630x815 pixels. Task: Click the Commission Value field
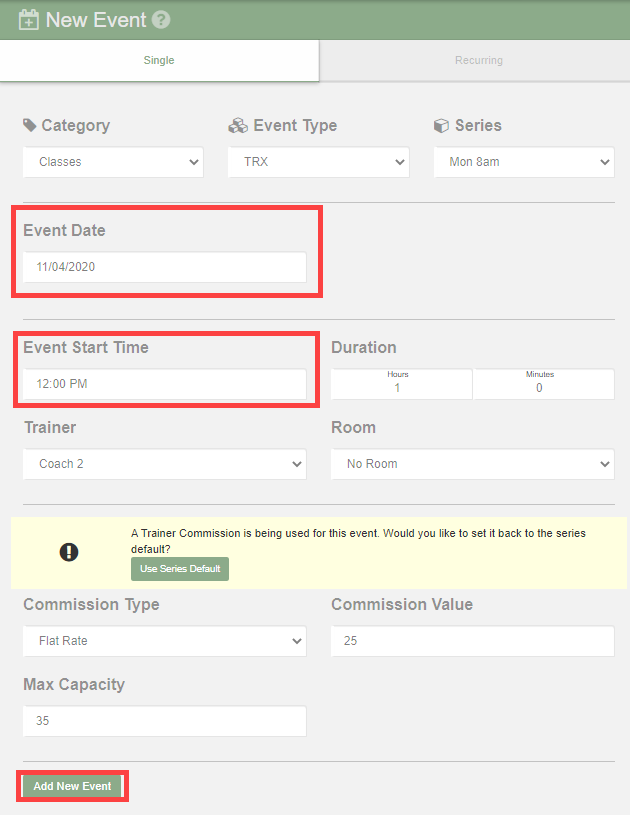coord(472,641)
